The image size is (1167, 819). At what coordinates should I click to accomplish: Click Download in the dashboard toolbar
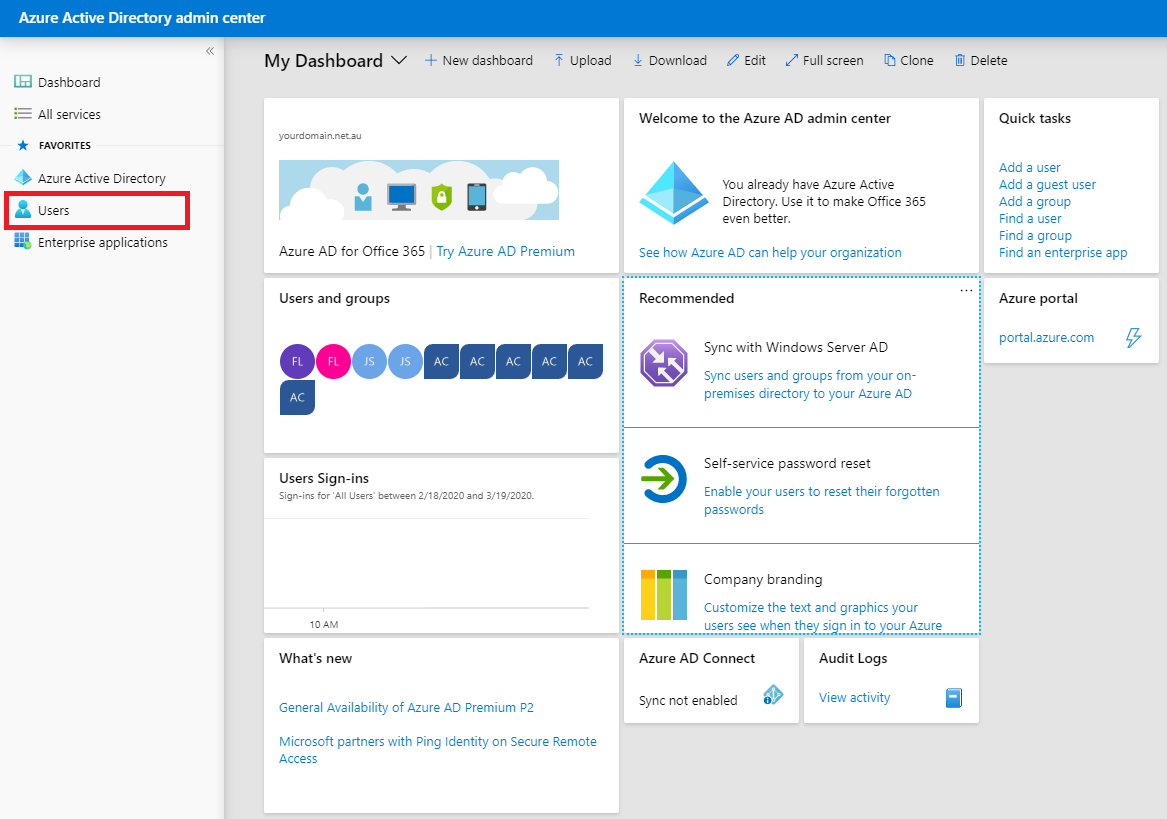670,60
